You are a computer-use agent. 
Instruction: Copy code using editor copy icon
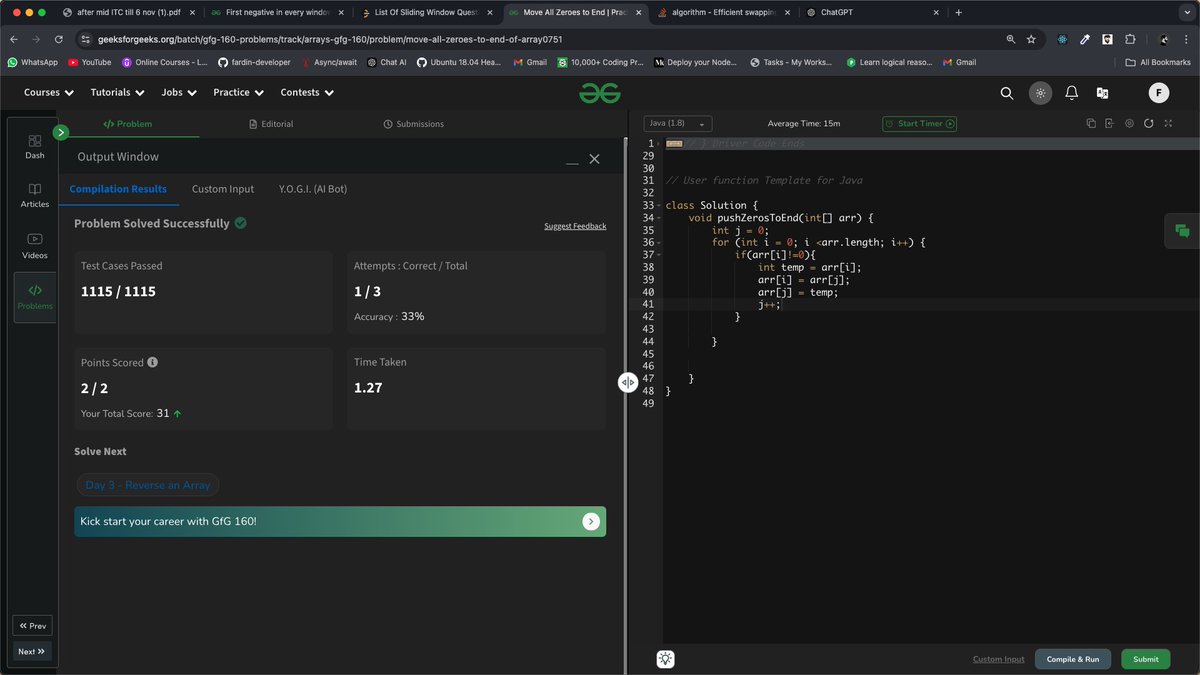point(1091,124)
